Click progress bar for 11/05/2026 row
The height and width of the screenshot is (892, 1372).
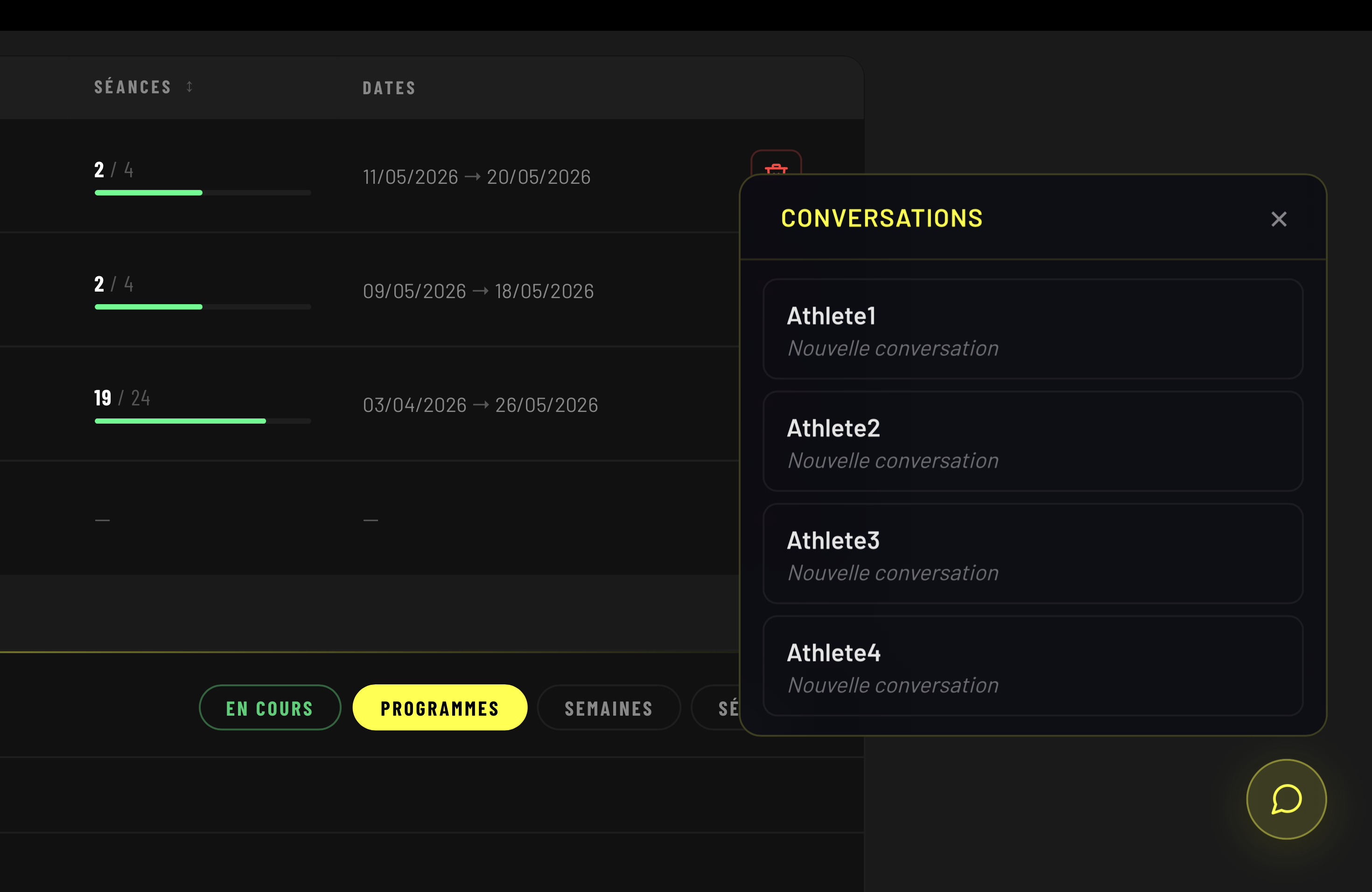click(203, 193)
